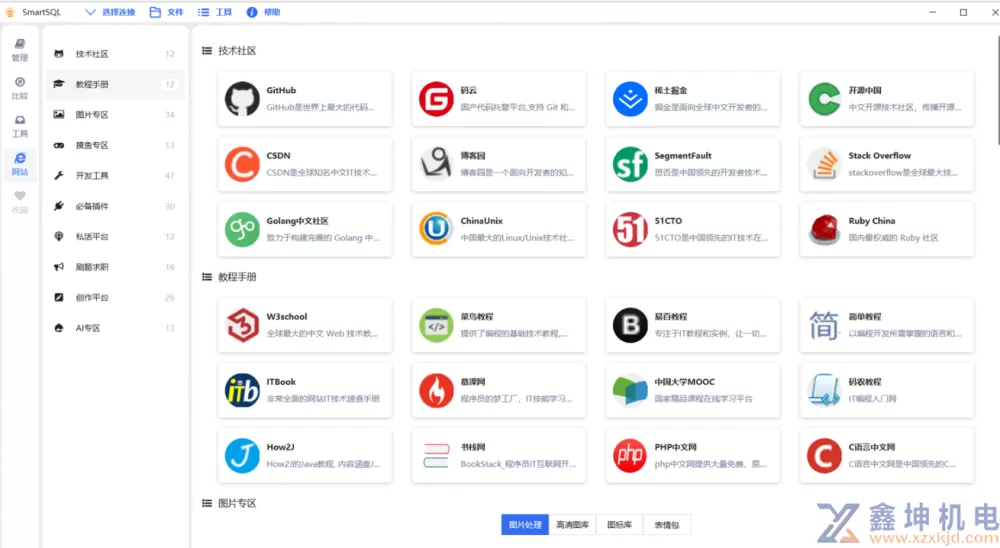
Task: Open the 简单教程 card
Action: click(886, 325)
